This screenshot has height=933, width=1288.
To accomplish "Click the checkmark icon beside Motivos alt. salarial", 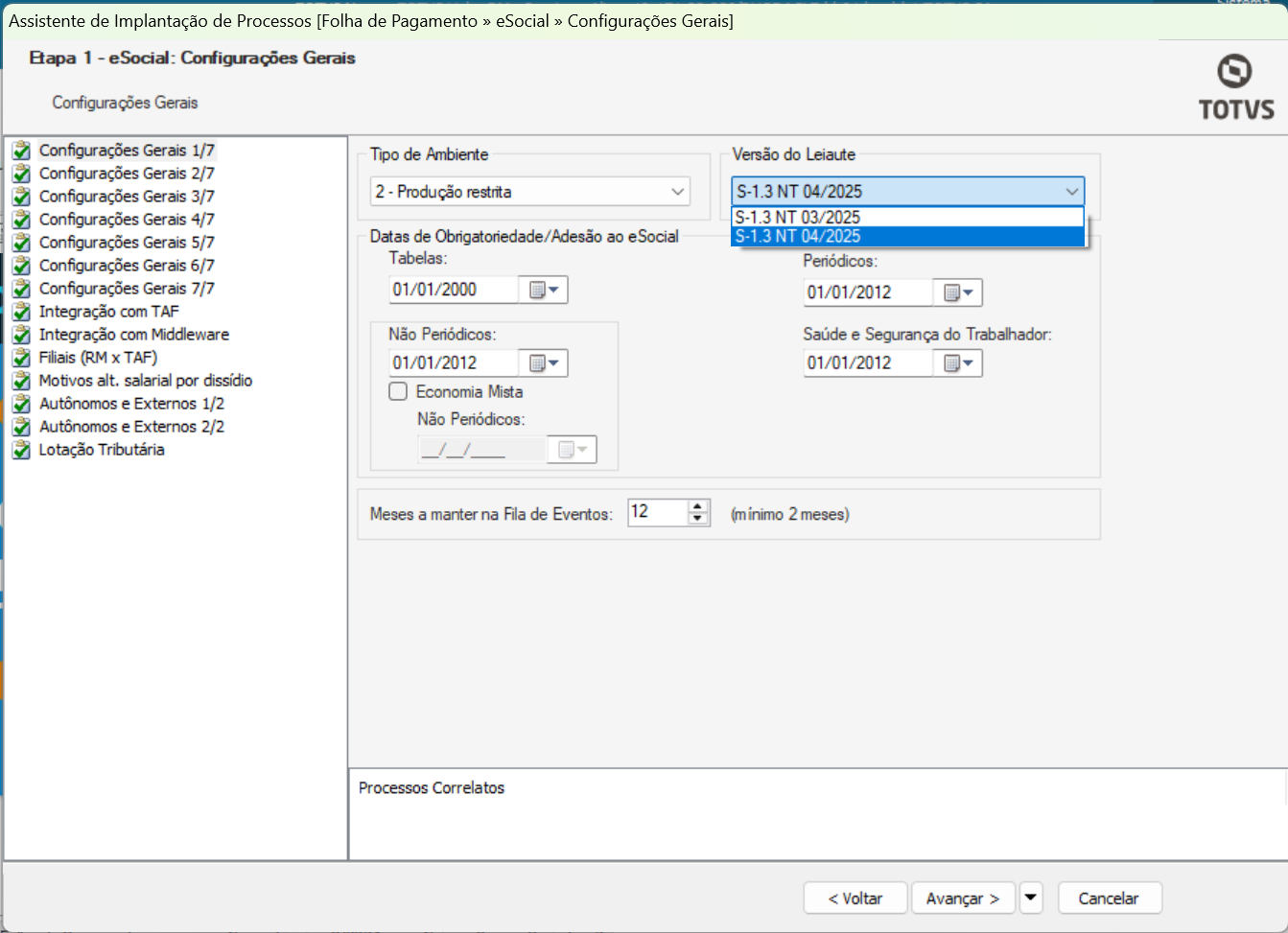I will [21, 381].
